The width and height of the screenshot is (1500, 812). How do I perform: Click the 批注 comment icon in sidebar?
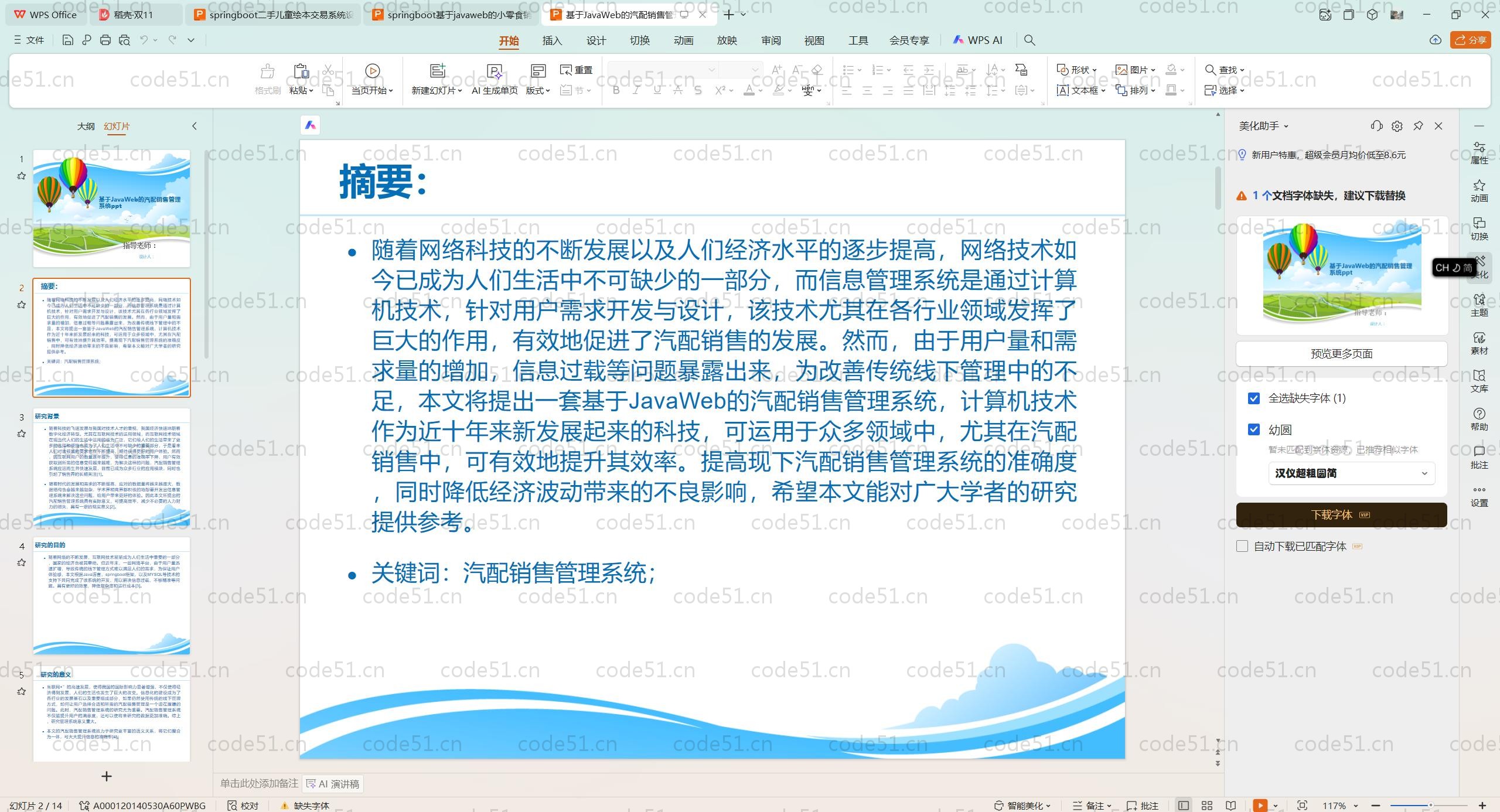[x=1479, y=457]
